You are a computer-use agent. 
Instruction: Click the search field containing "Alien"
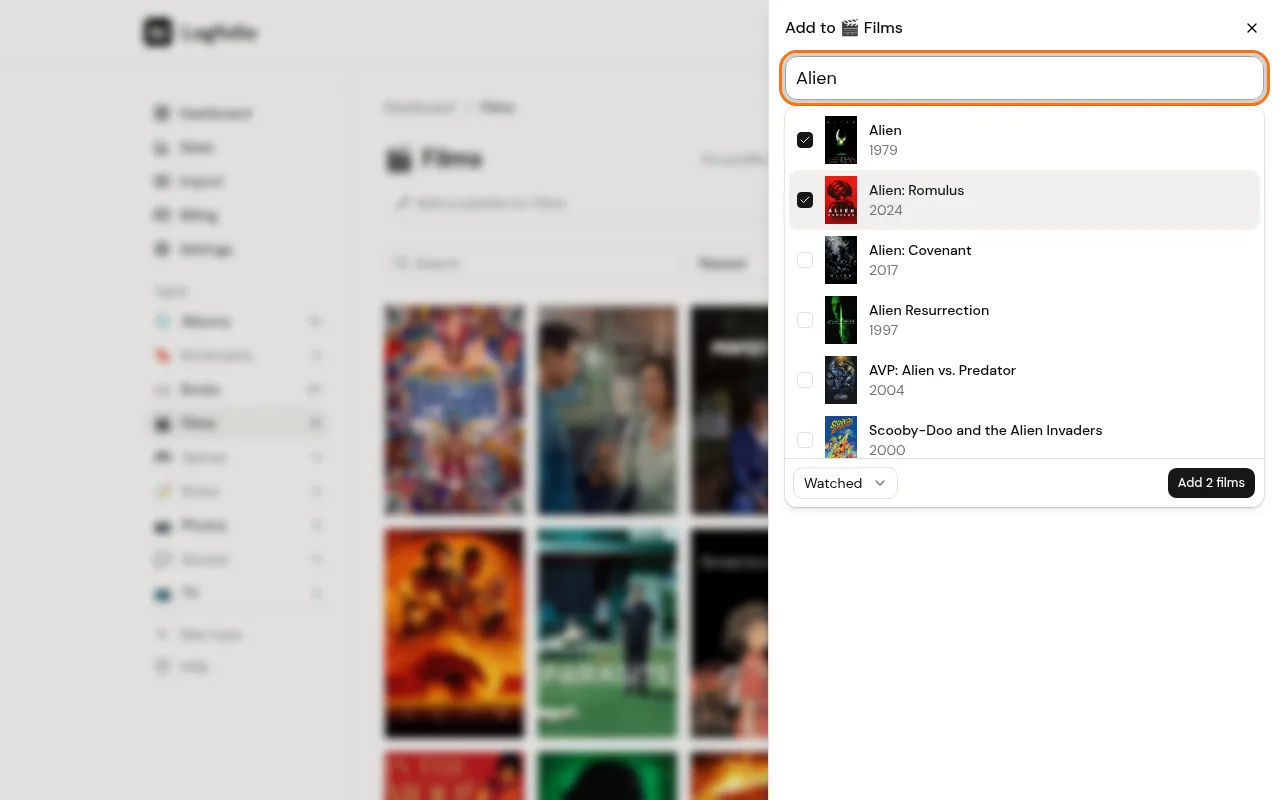click(1024, 78)
